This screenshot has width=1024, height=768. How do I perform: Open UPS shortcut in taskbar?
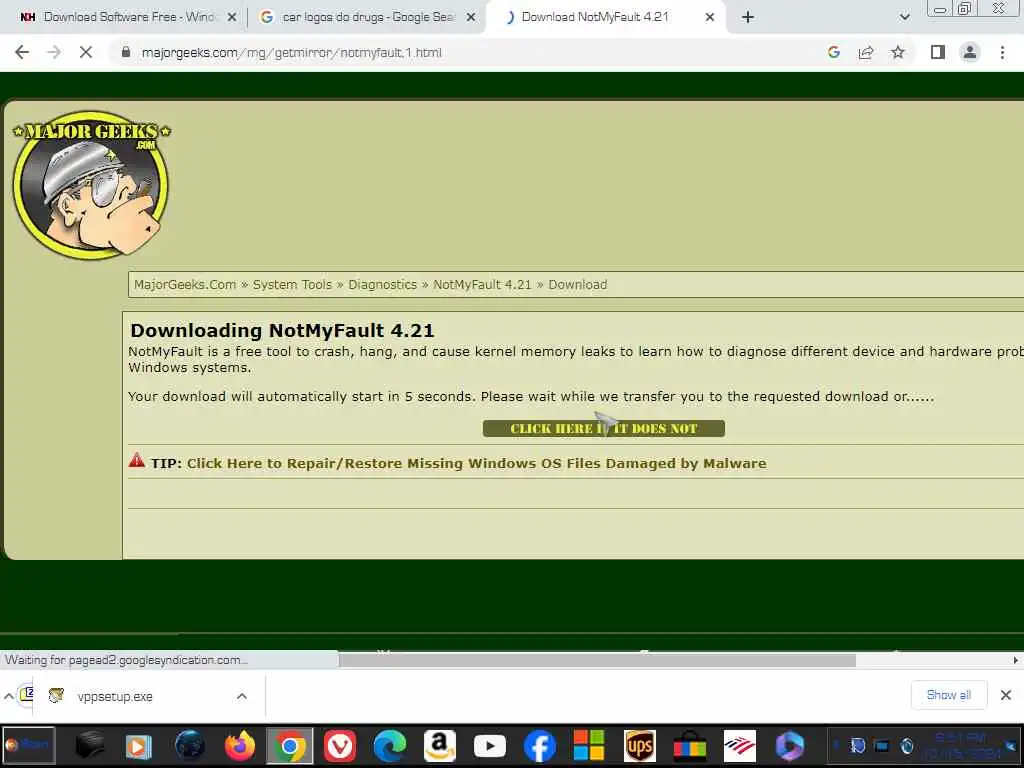coord(639,745)
